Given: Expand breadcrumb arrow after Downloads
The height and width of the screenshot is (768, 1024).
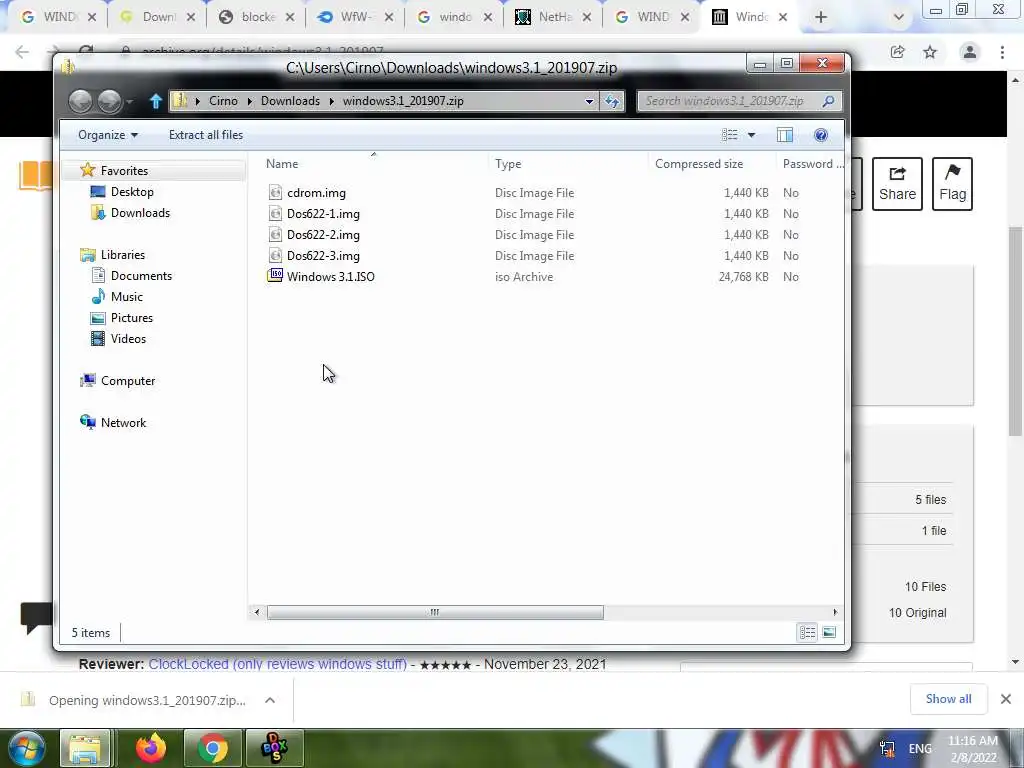Looking at the screenshot, I should coord(332,101).
